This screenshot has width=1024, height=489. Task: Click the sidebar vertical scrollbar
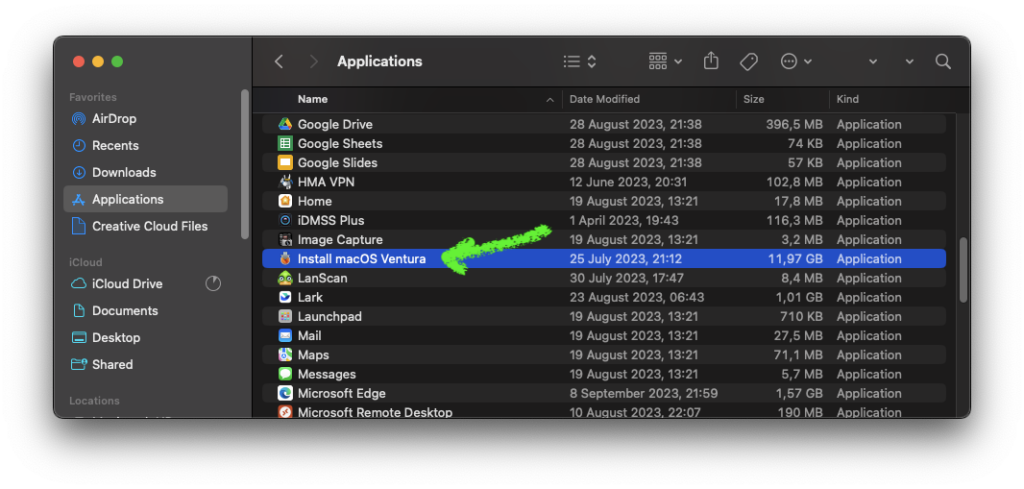[245, 164]
